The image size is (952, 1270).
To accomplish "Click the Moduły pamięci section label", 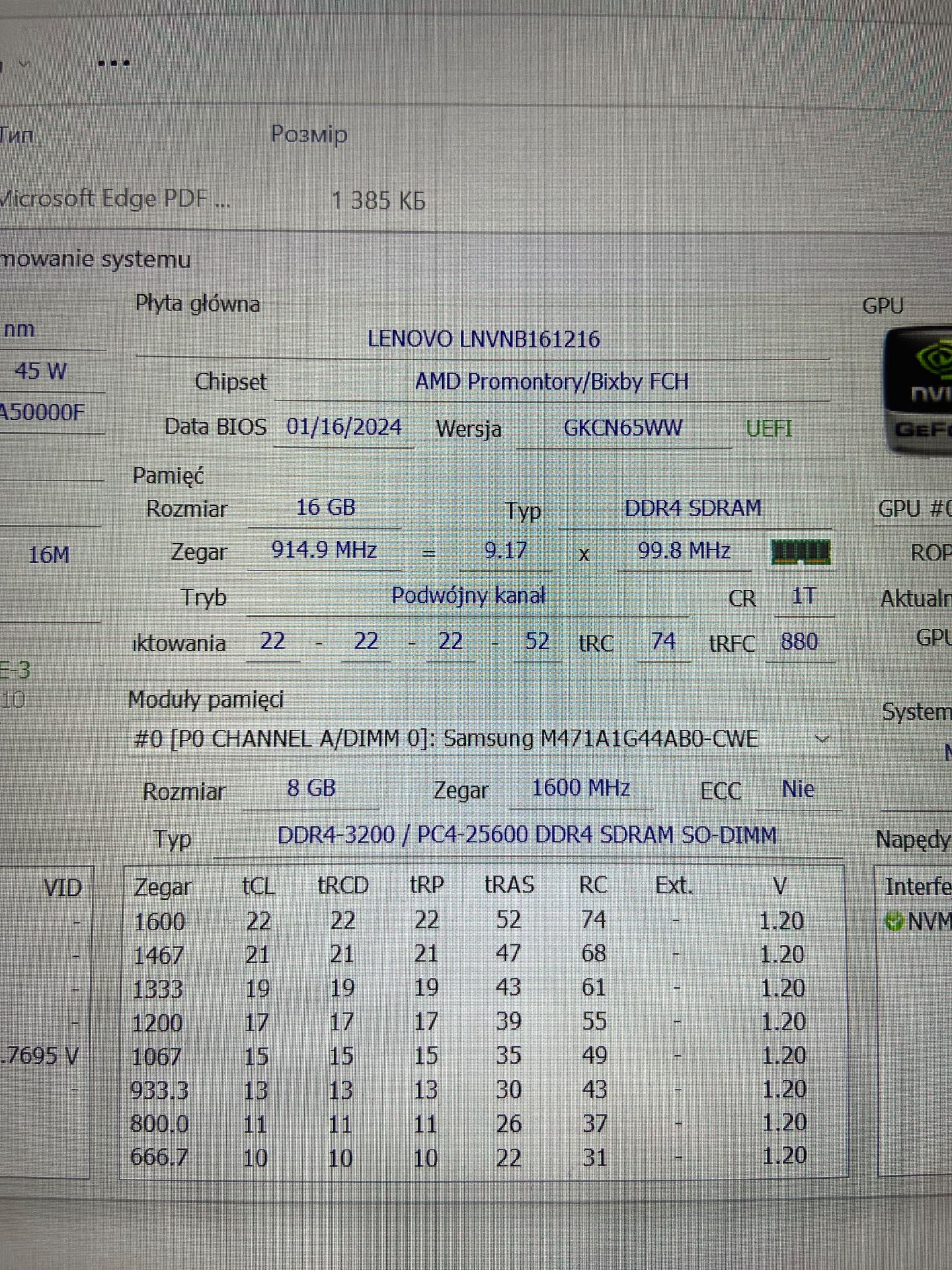I will click(206, 700).
